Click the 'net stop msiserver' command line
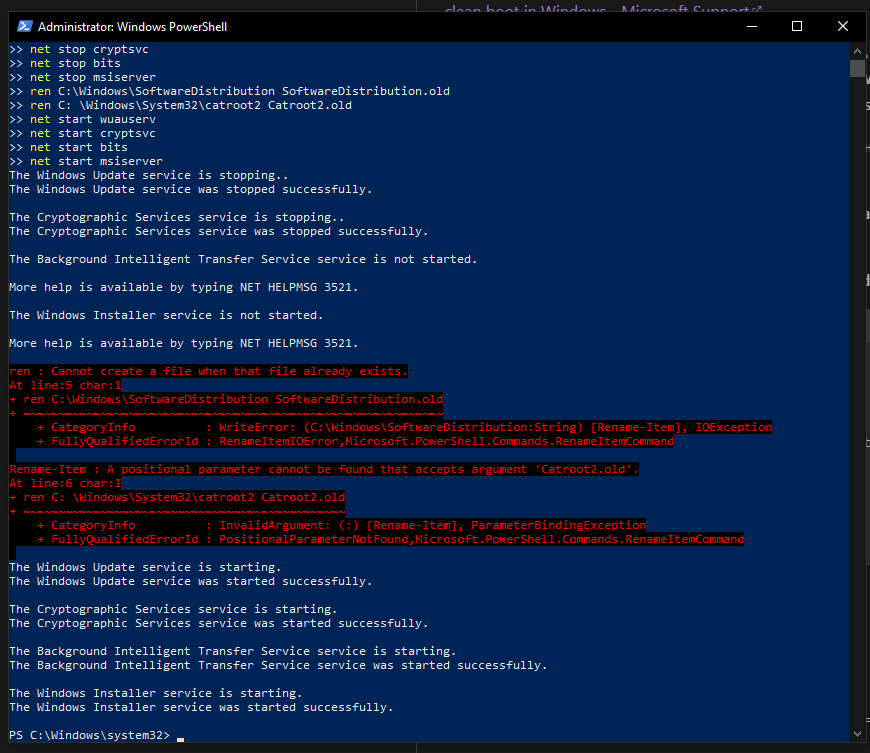The height and width of the screenshot is (753, 870). click(x=83, y=77)
